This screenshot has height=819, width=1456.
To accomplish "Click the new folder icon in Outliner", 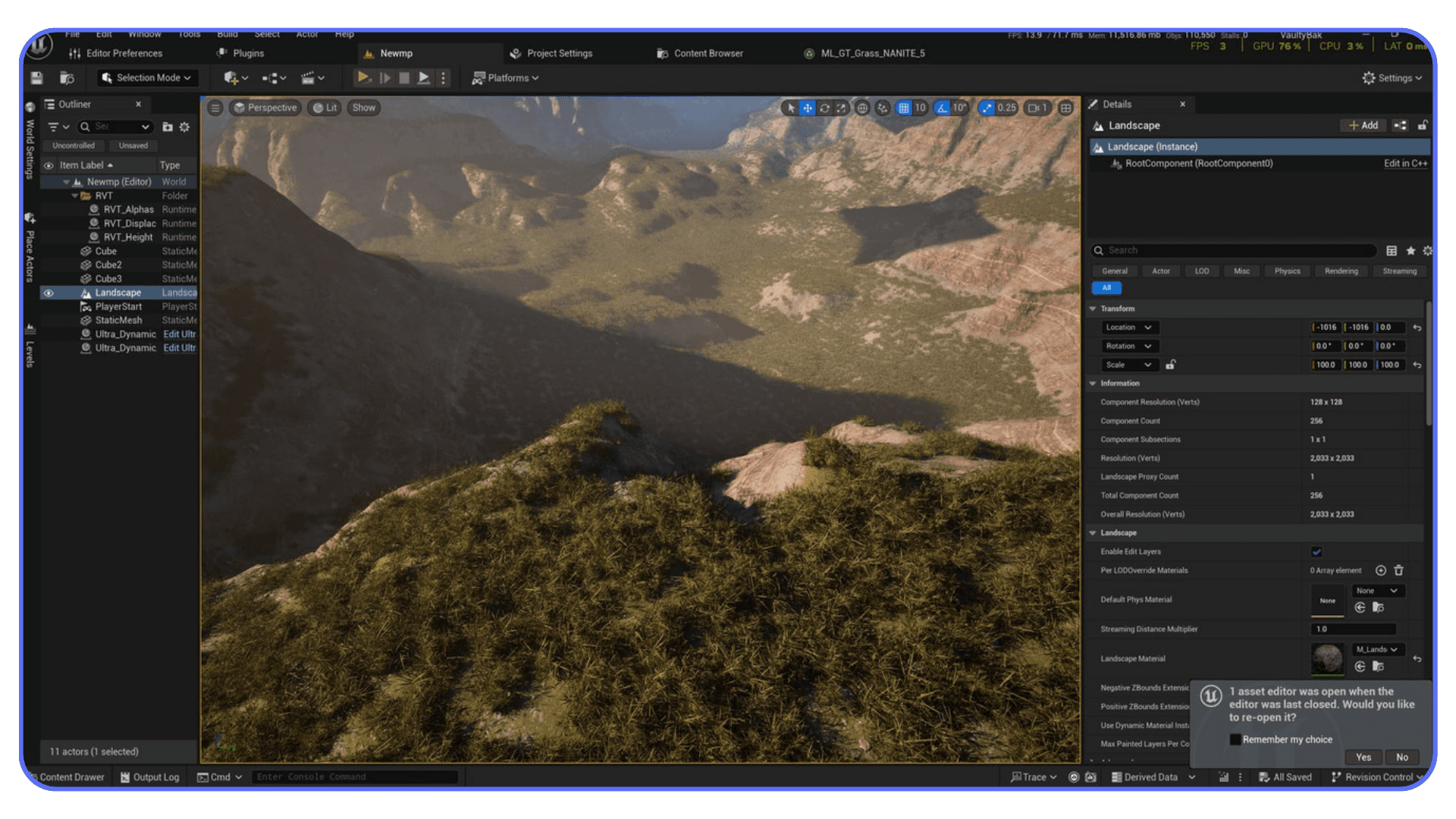I will pyautogui.click(x=168, y=127).
